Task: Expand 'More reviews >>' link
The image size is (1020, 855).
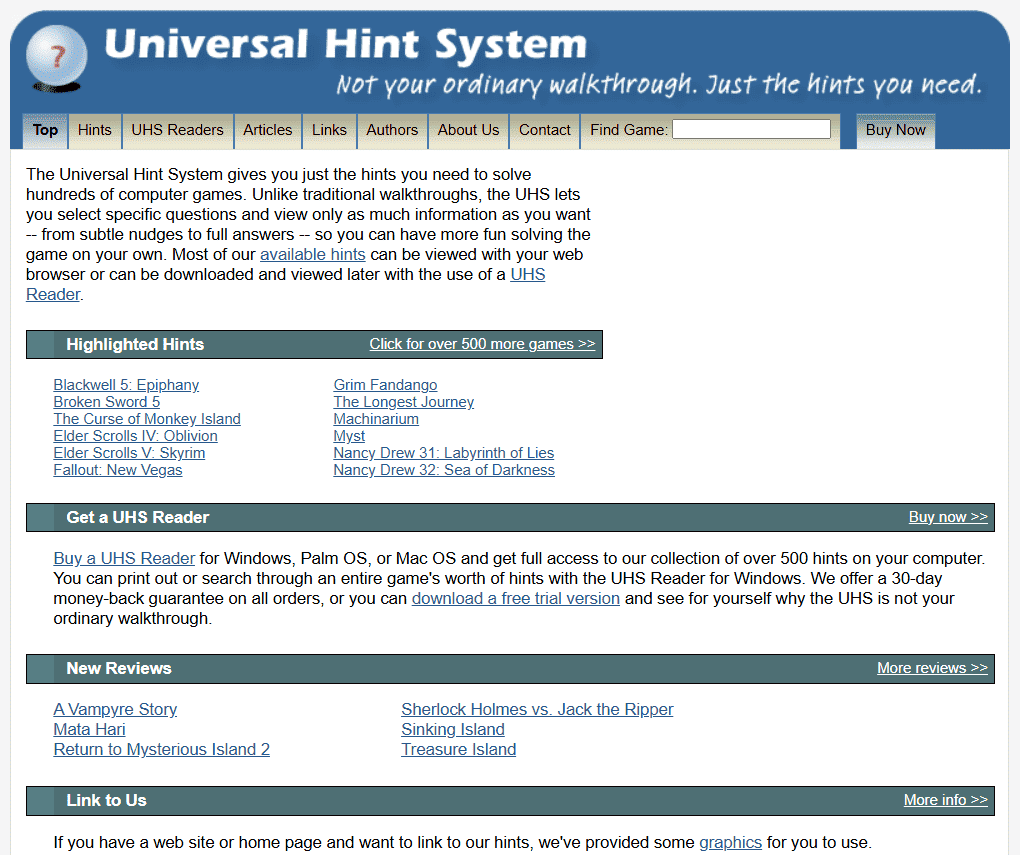Action: pos(931,668)
